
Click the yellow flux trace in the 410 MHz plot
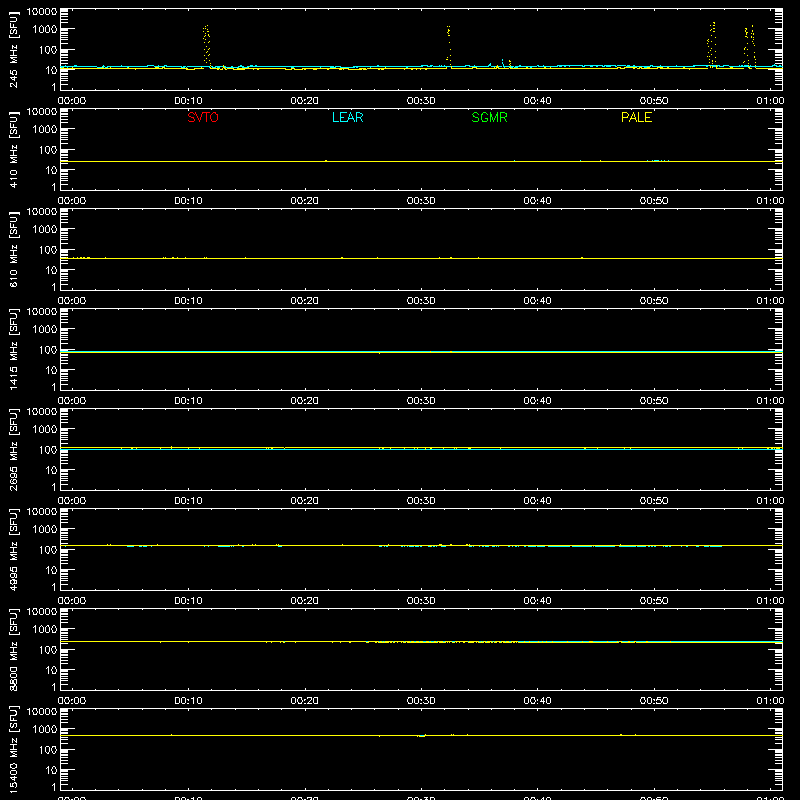[421, 161]
